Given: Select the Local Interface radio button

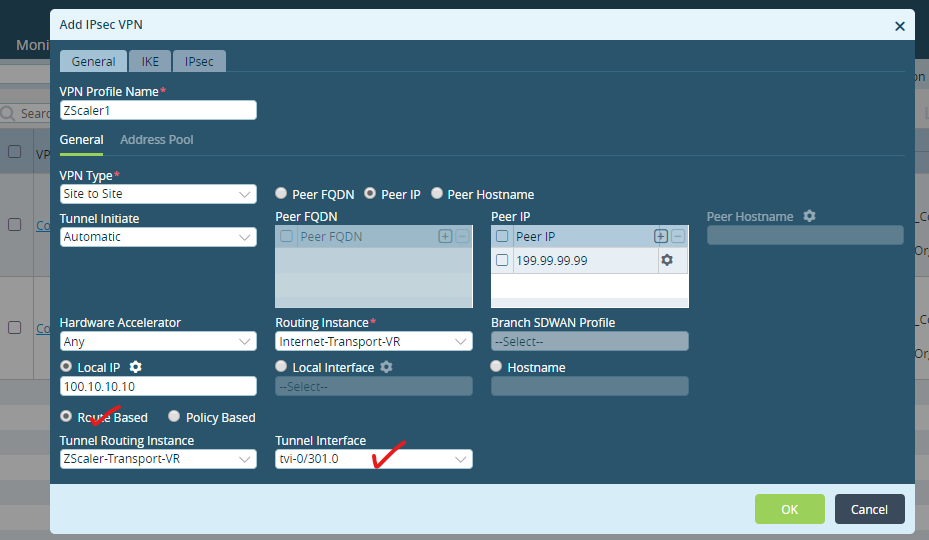Looking at the screenshot, I should [x=281, y=366].
